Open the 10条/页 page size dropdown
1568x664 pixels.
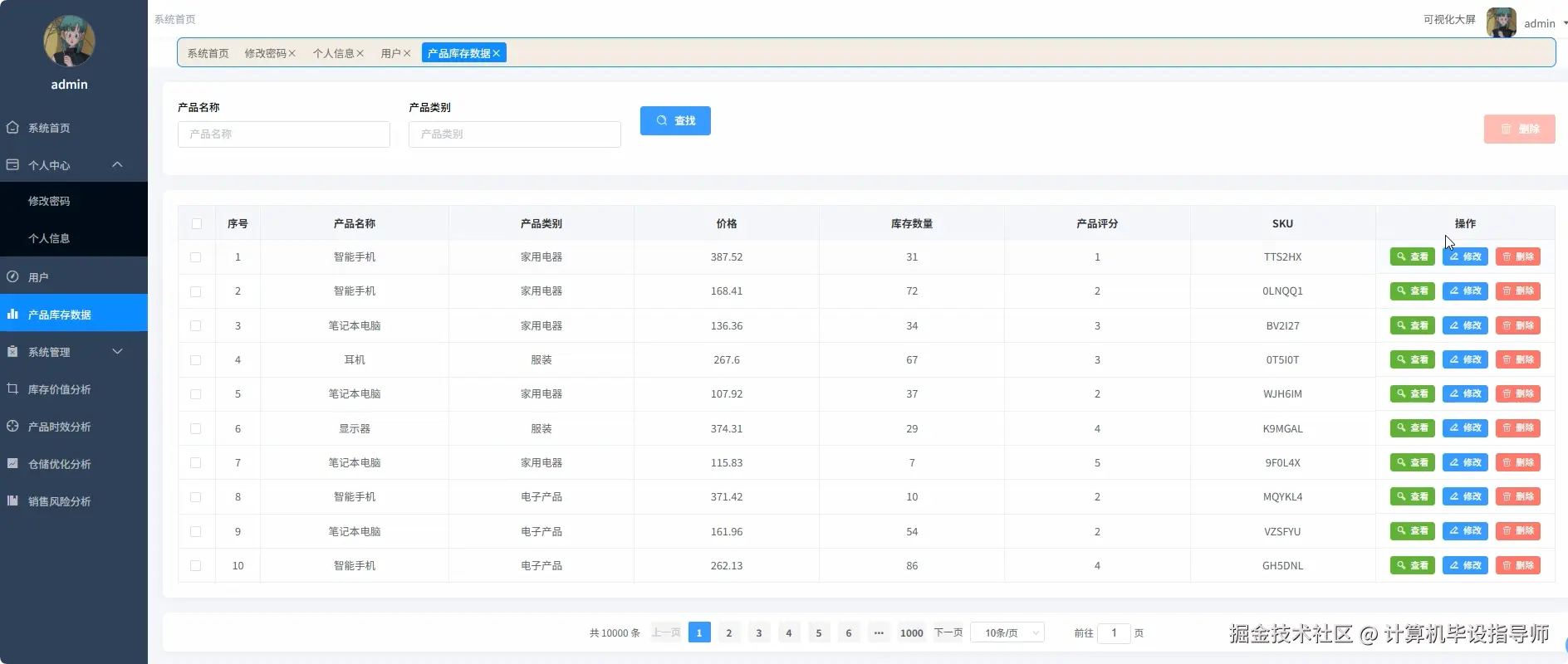[1007, 633]
